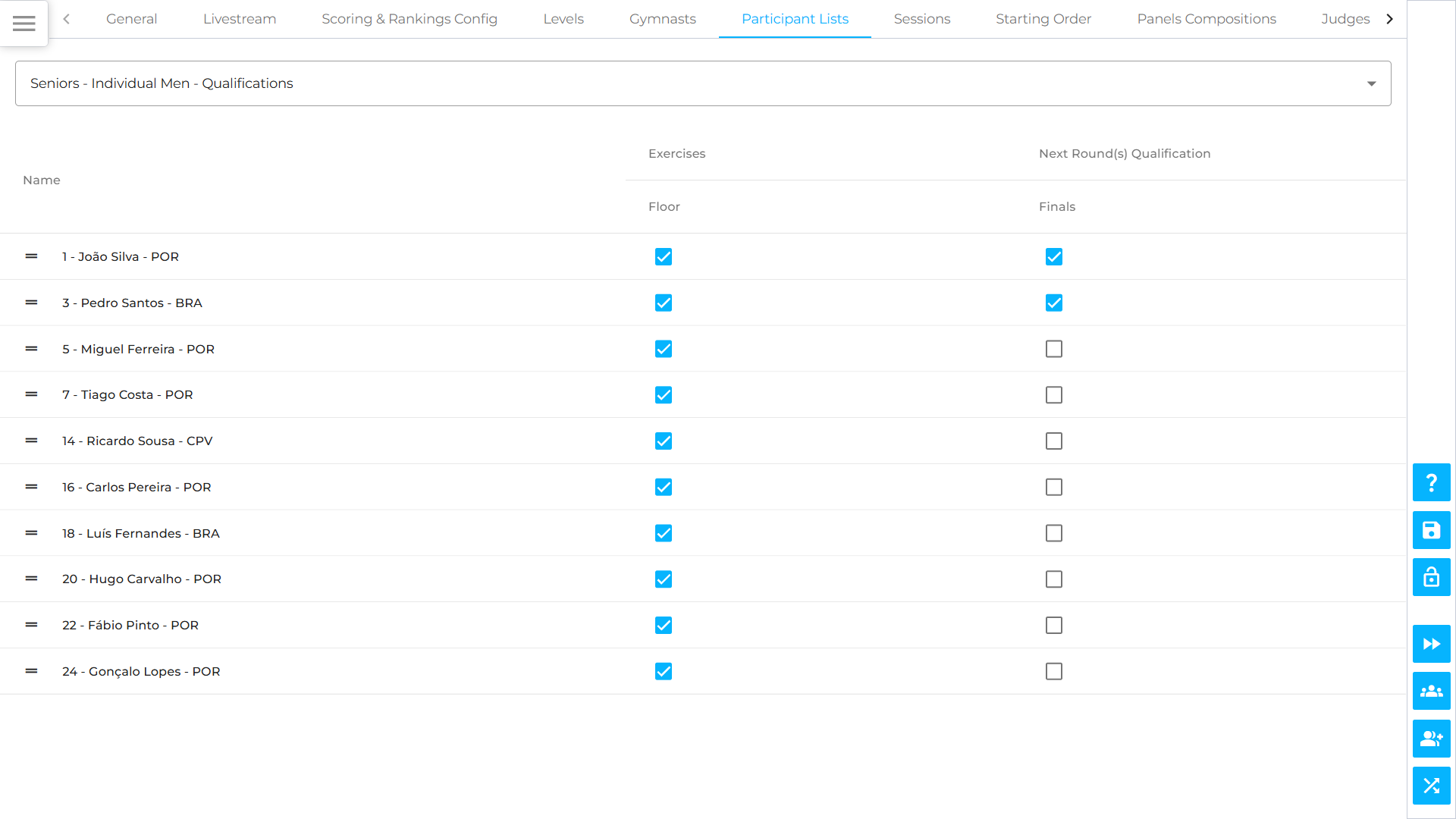The image size is (1456, 819).
Task: Click the groups people icon button
Action: pos(1431,691)
